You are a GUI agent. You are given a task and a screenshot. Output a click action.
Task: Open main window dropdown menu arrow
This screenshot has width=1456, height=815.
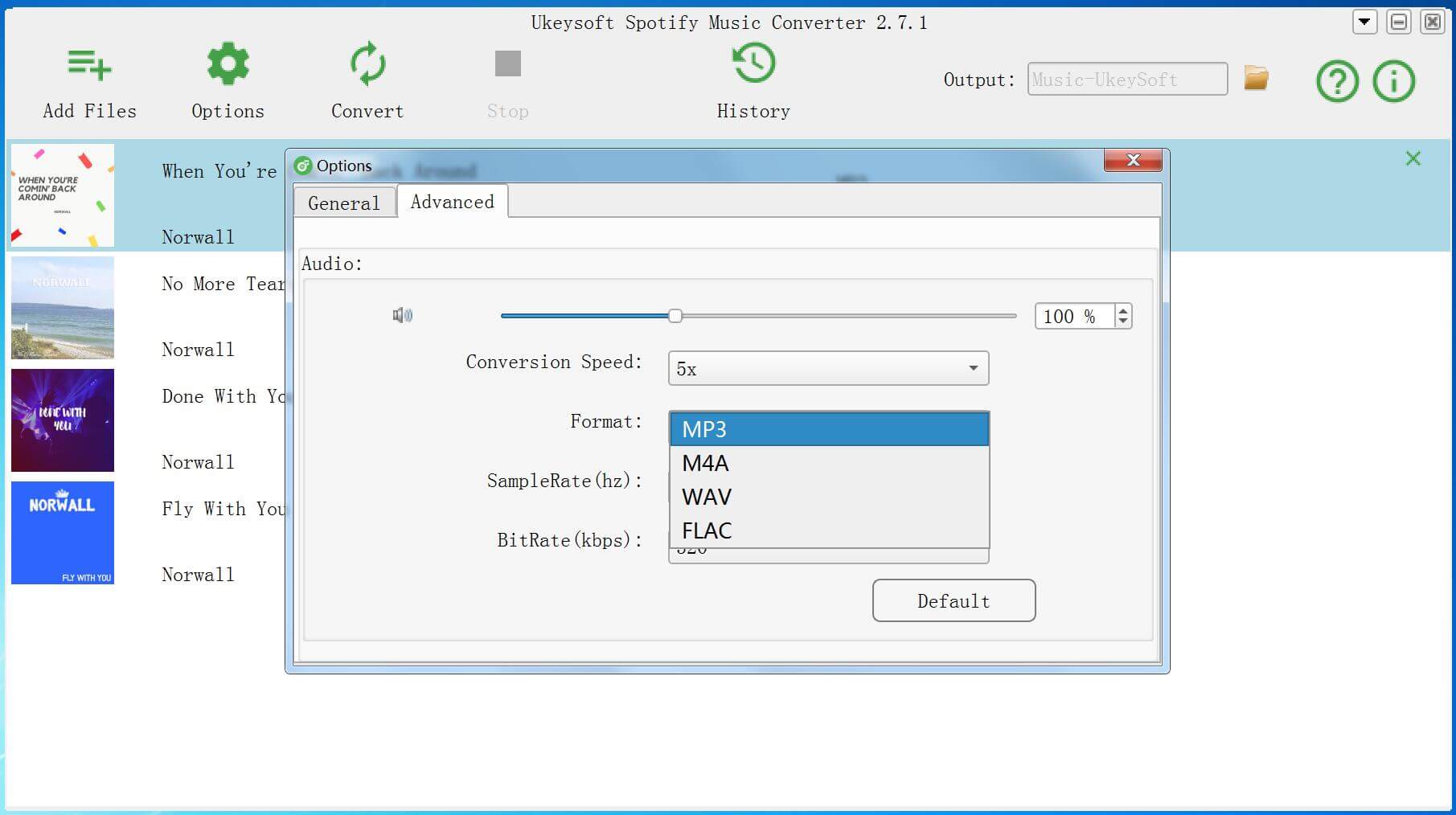(x=1364, y=22)
